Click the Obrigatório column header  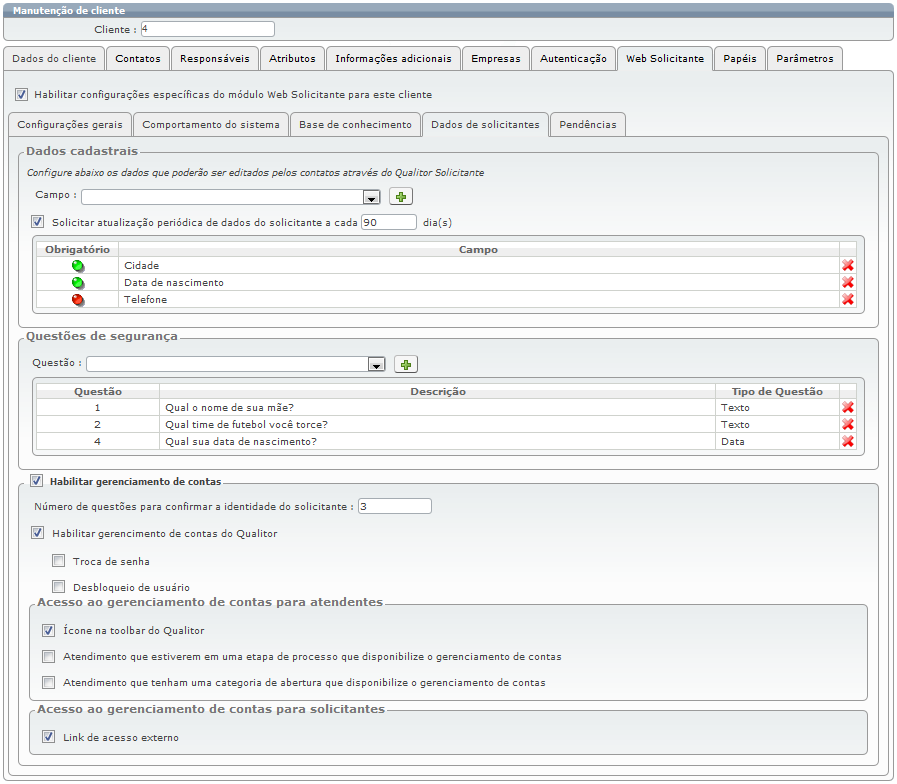77,250
